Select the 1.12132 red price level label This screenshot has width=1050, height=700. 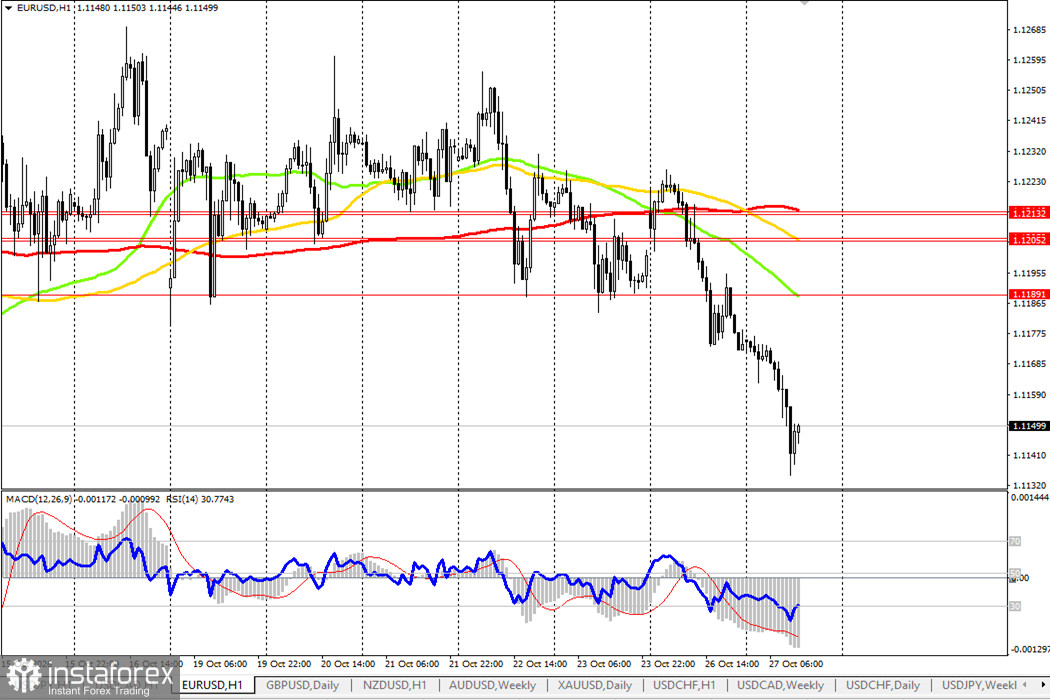coord(1029,213)
